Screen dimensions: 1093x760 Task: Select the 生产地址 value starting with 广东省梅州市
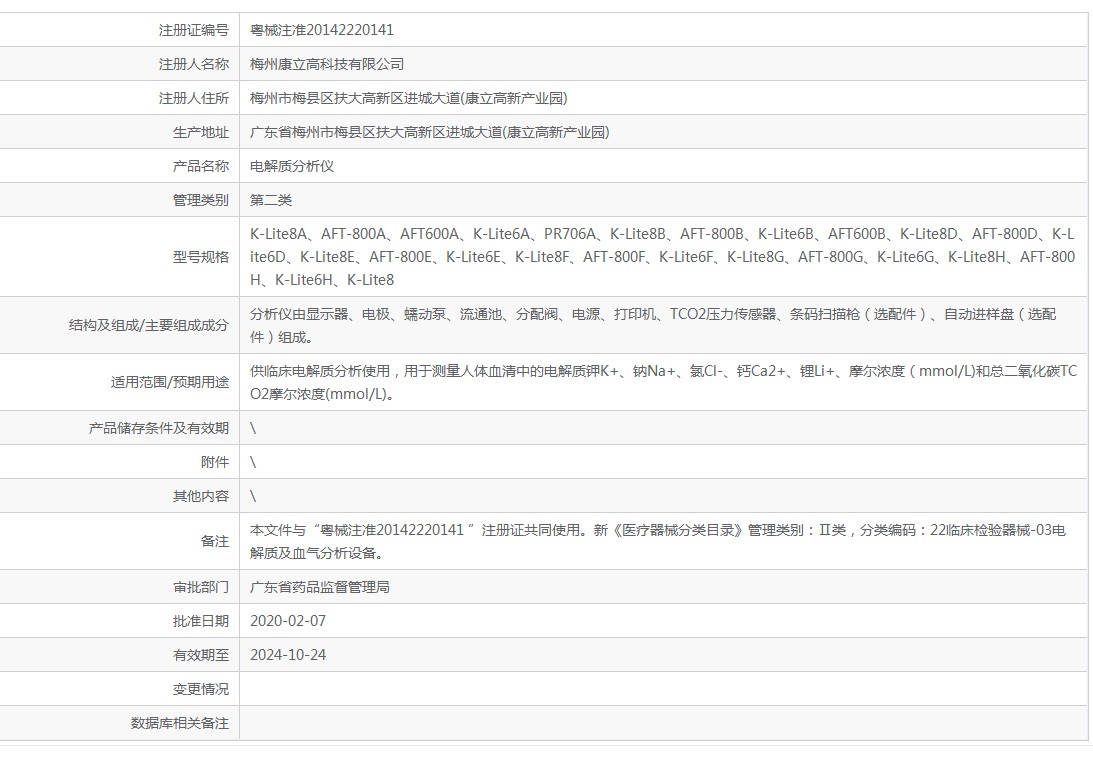click(x=429, y=132)
